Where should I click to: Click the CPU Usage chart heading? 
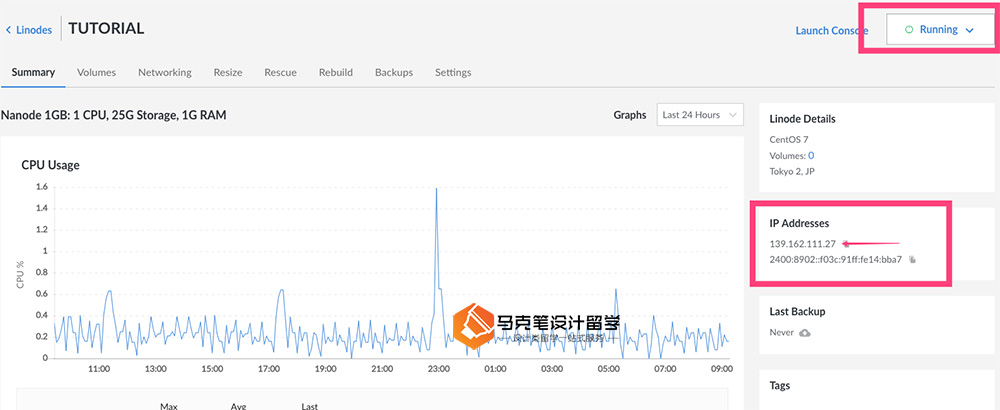pyautogui.click(x=50, y=165)
